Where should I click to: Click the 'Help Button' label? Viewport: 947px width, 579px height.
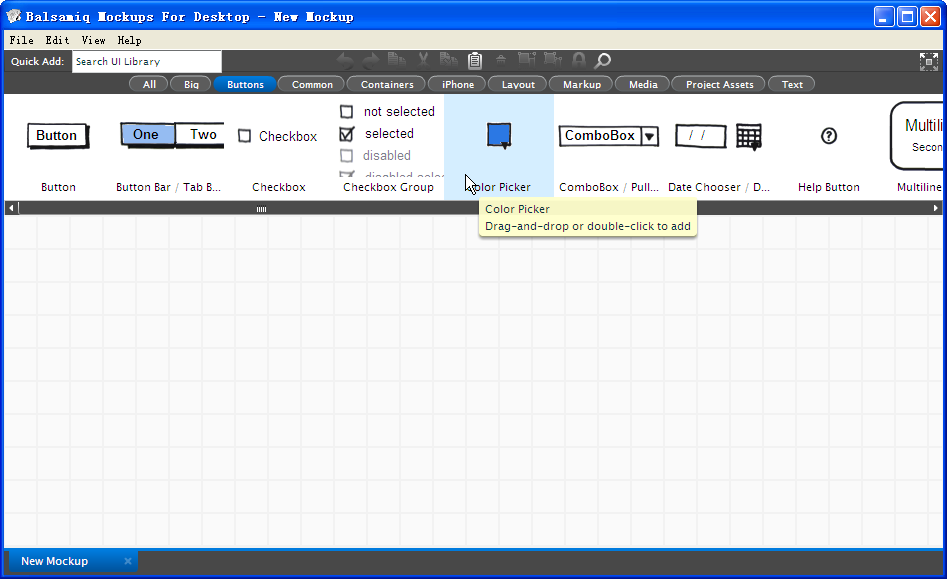click(x=829, y=187)
